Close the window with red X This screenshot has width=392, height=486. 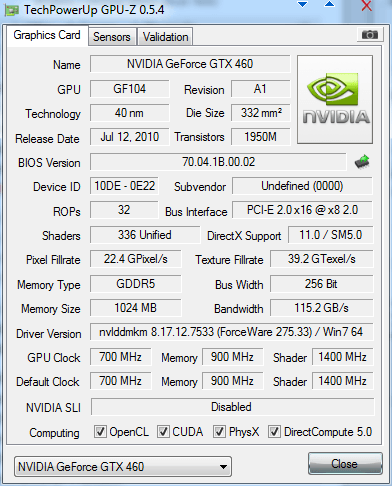tap(367, 5)
